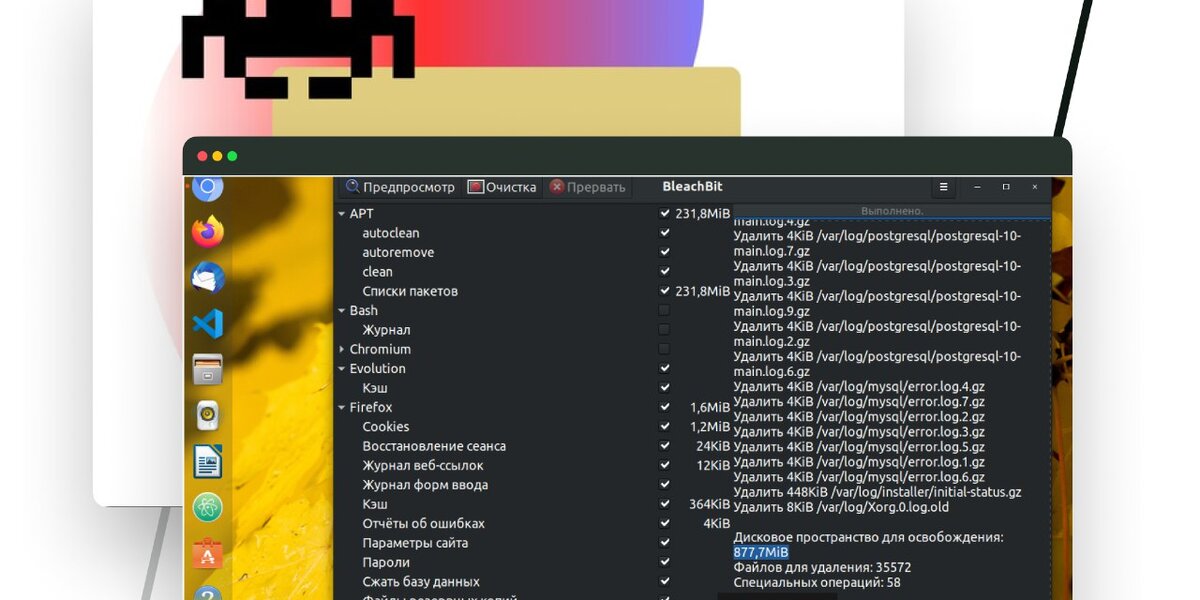Uncheck the Пароли checkbox

(665, 562)
